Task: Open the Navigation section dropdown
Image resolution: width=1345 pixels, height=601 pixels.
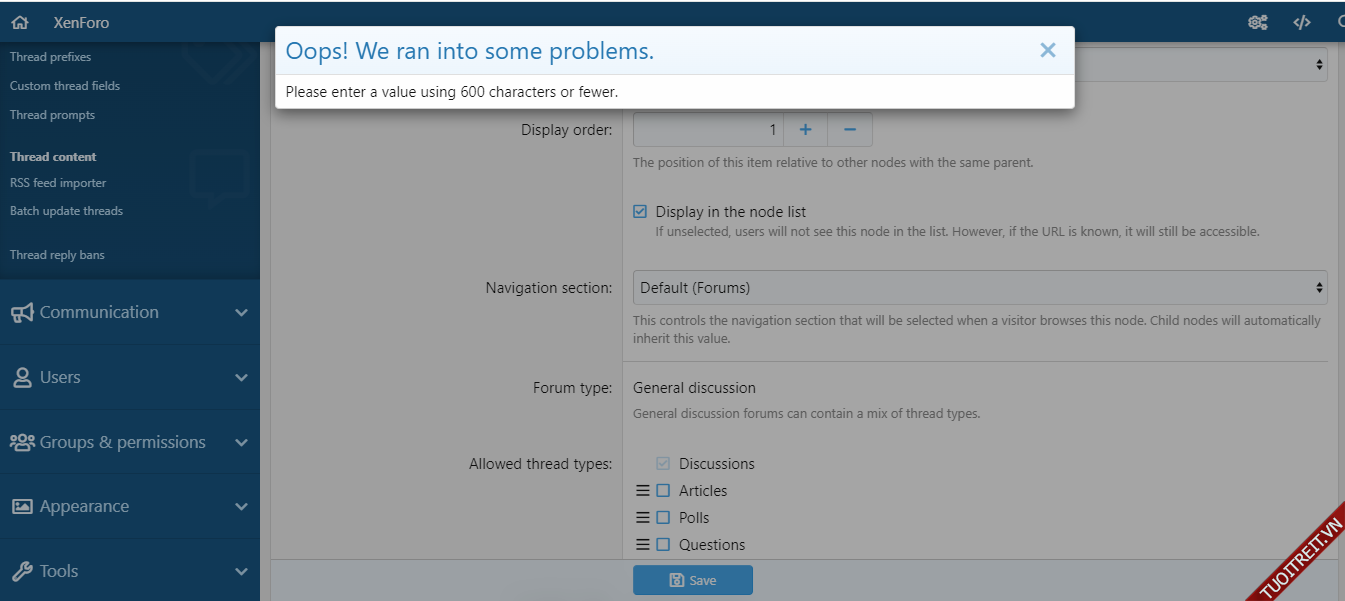Action: [x=980, y=288]
